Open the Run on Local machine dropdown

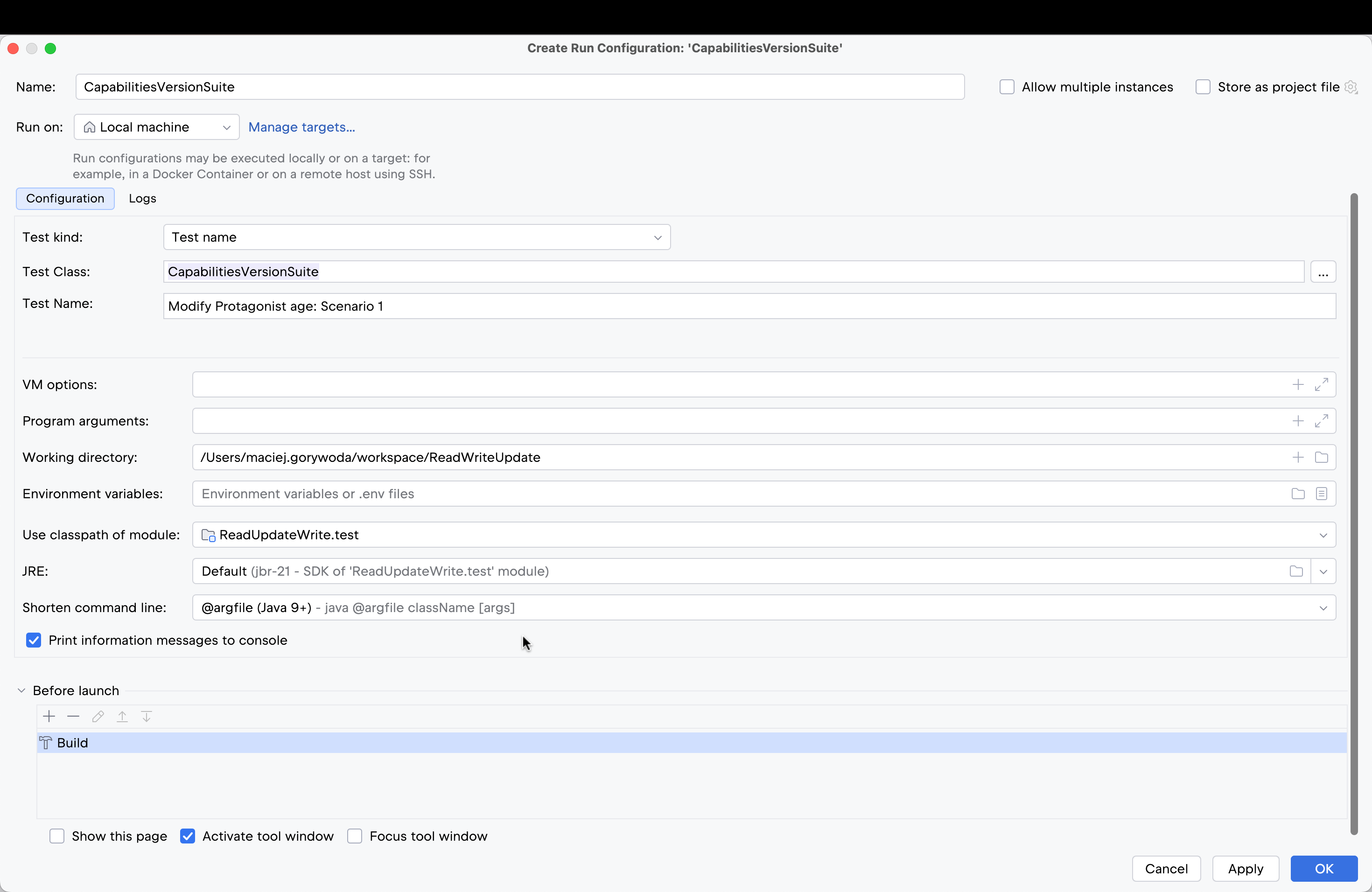(x=157, y=127)
